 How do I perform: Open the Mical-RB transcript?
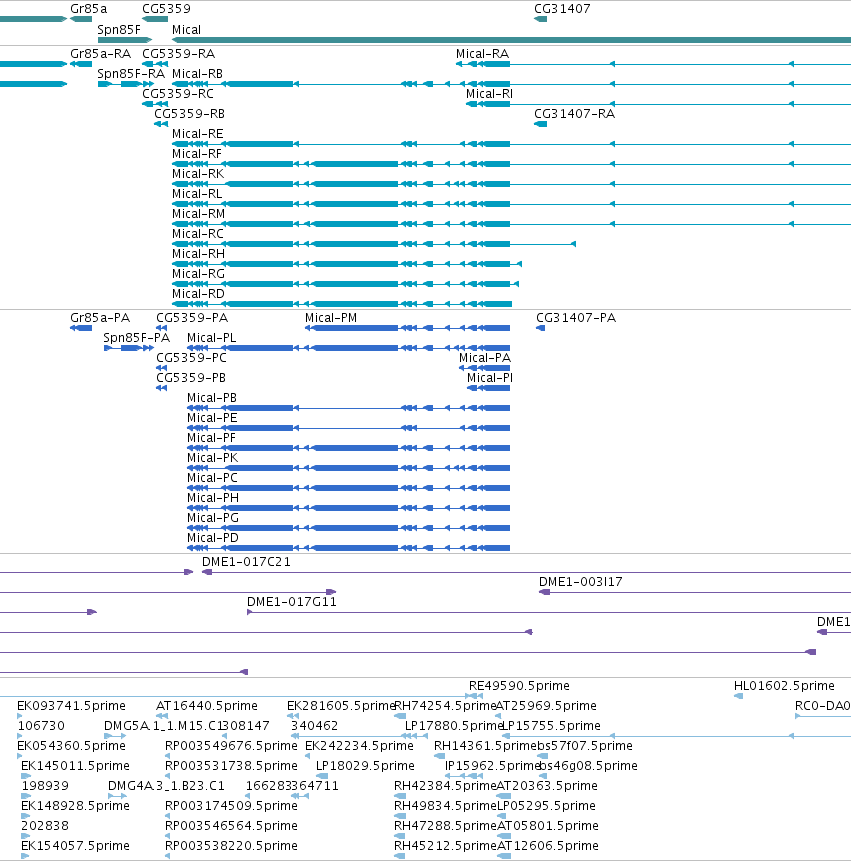197,74
